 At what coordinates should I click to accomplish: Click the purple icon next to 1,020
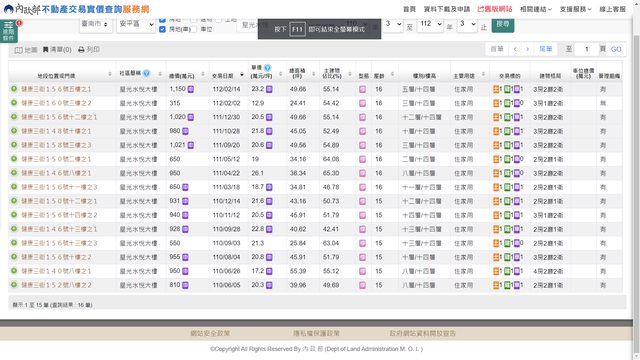pos(191,117)
